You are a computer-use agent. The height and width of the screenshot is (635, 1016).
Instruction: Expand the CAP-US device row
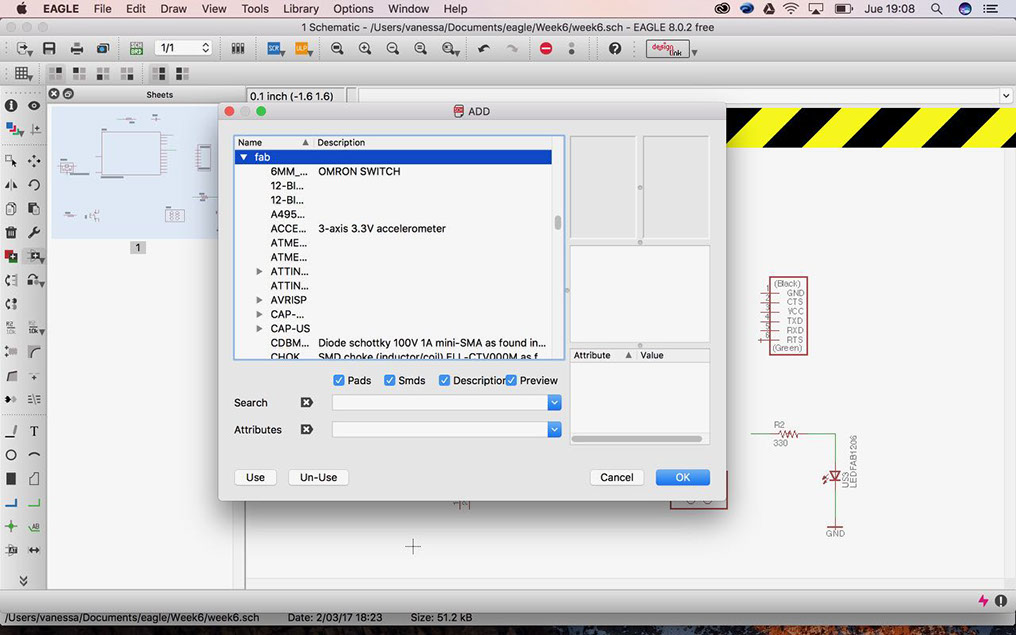[x=259, y=329]
